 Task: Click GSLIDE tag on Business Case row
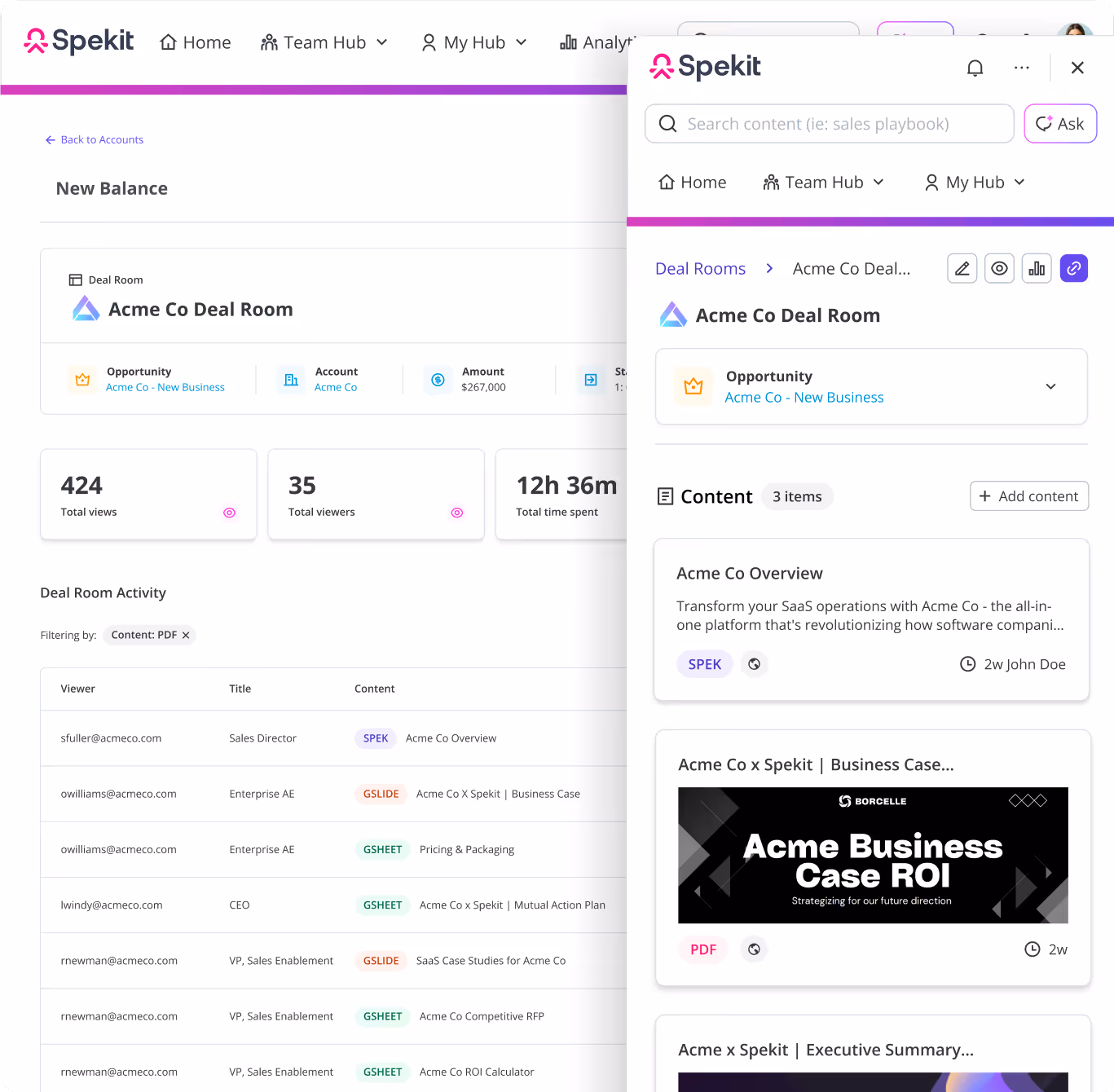381,794
